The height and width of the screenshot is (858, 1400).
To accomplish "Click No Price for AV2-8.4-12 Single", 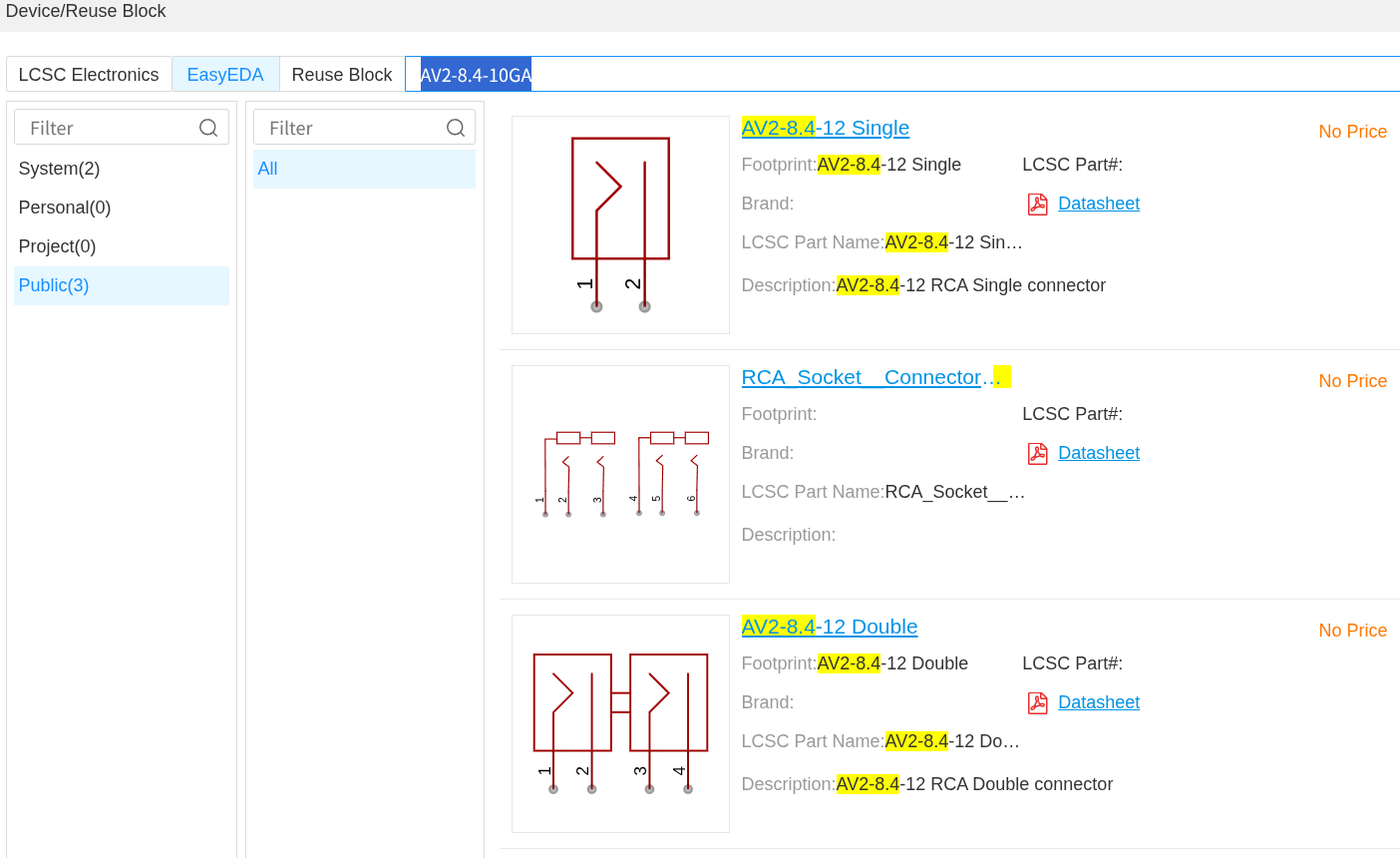I will [x=1353, y=132].
